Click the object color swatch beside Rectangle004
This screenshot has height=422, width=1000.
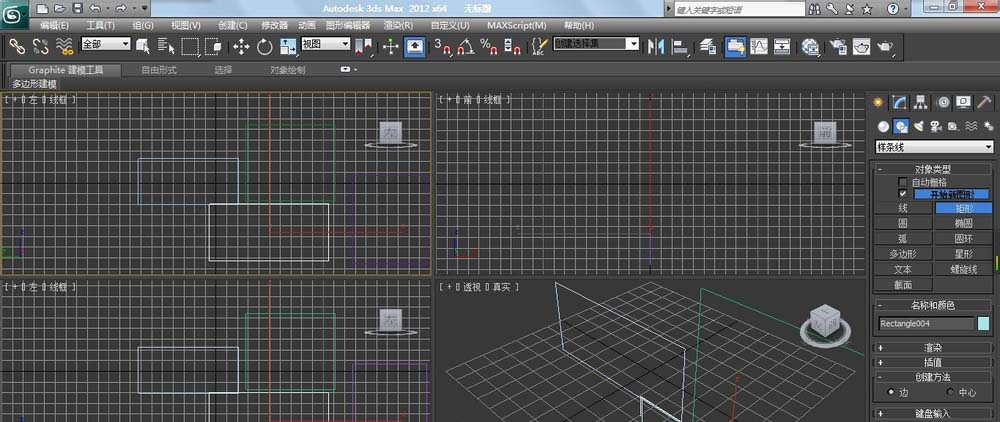pos(984,323)
